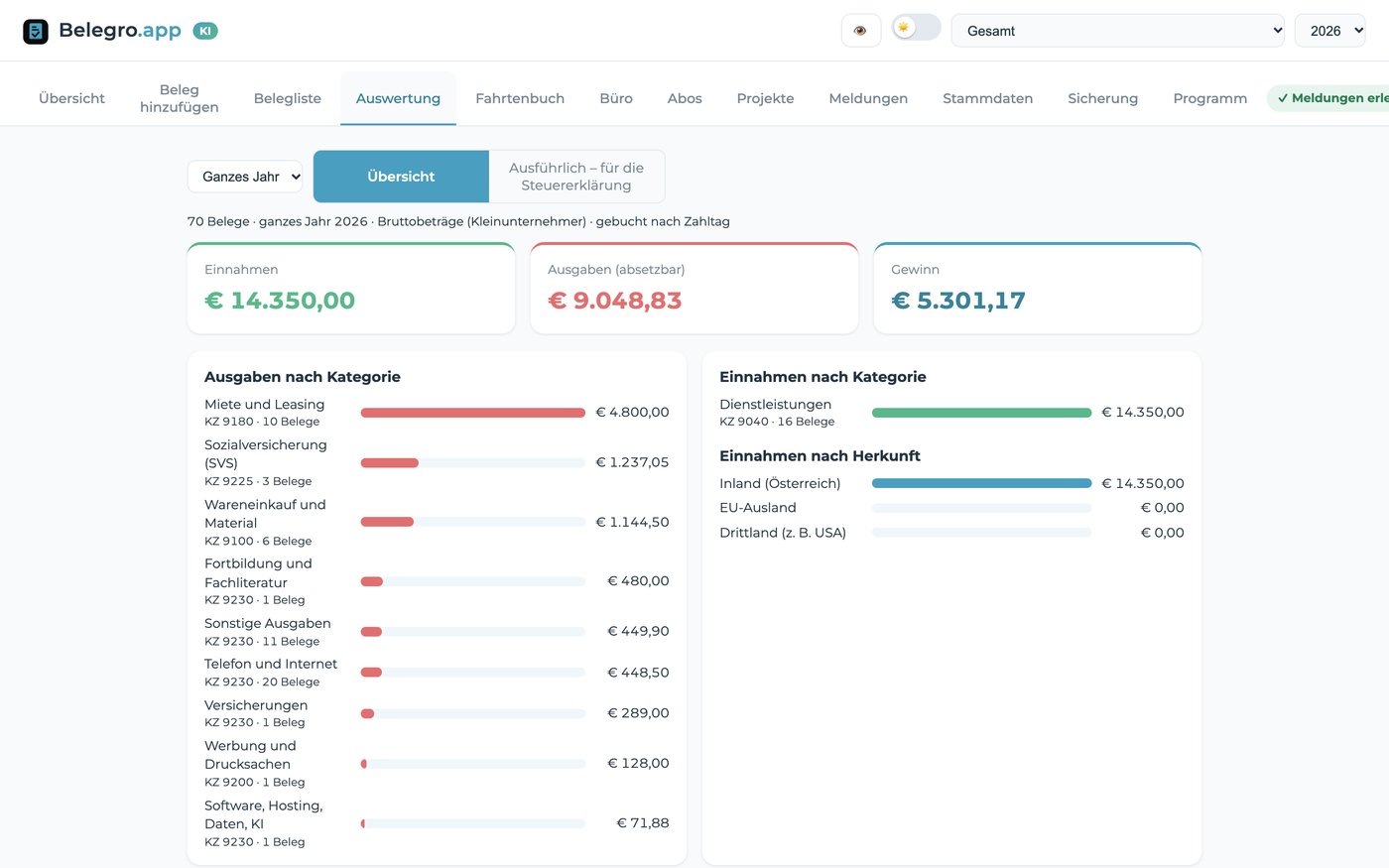
Task: Open the Stammdaten tab
Action: 987,98
